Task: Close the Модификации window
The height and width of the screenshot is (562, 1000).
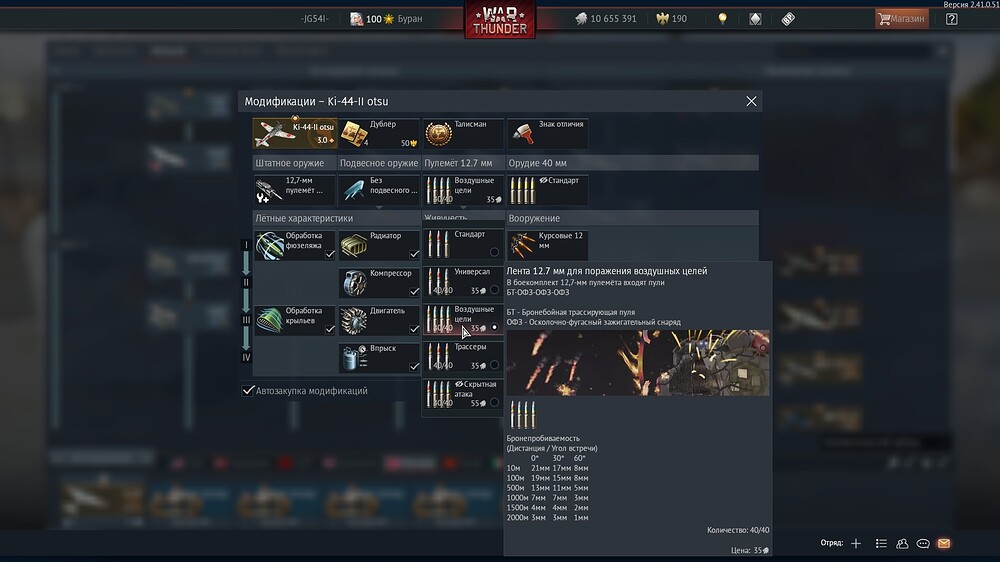Action: click(751, 101)
